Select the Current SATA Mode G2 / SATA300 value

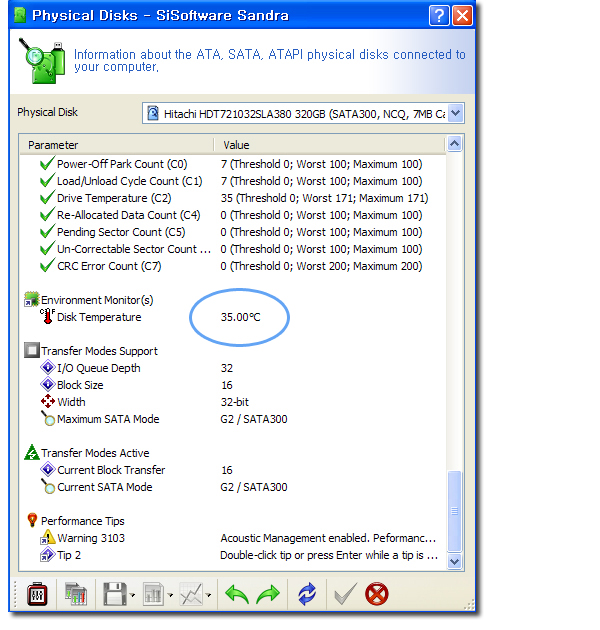click(x=254, y=487)
